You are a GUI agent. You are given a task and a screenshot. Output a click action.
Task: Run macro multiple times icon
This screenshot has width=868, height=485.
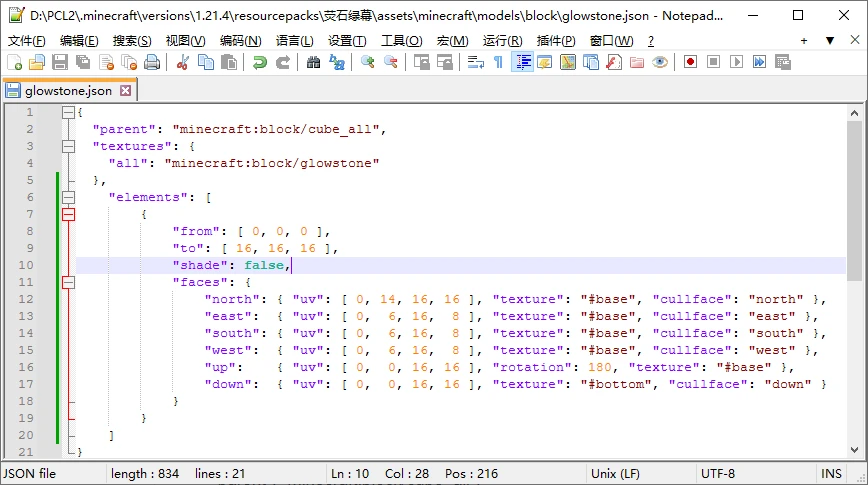coord(760,62)
